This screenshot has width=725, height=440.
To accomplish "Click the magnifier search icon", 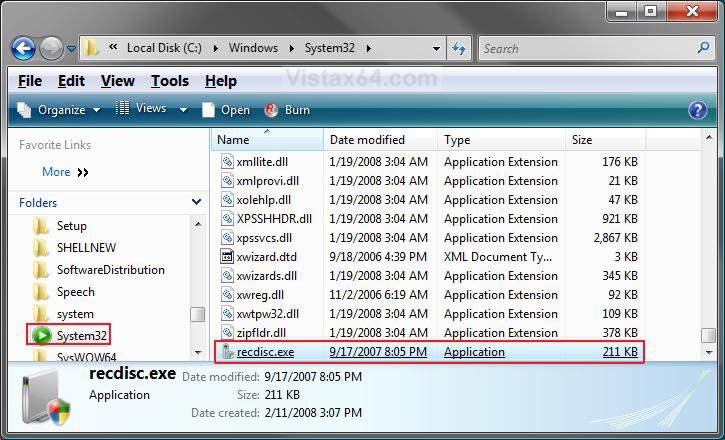I will click(703, 47).
